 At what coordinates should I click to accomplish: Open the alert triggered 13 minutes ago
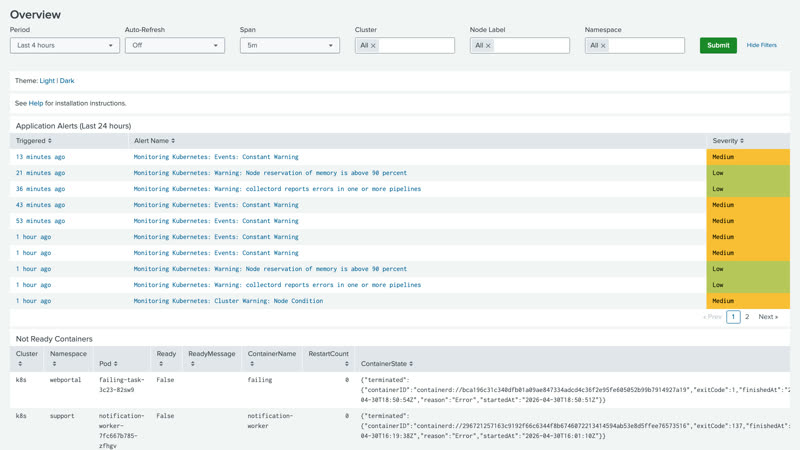point(40,157)
